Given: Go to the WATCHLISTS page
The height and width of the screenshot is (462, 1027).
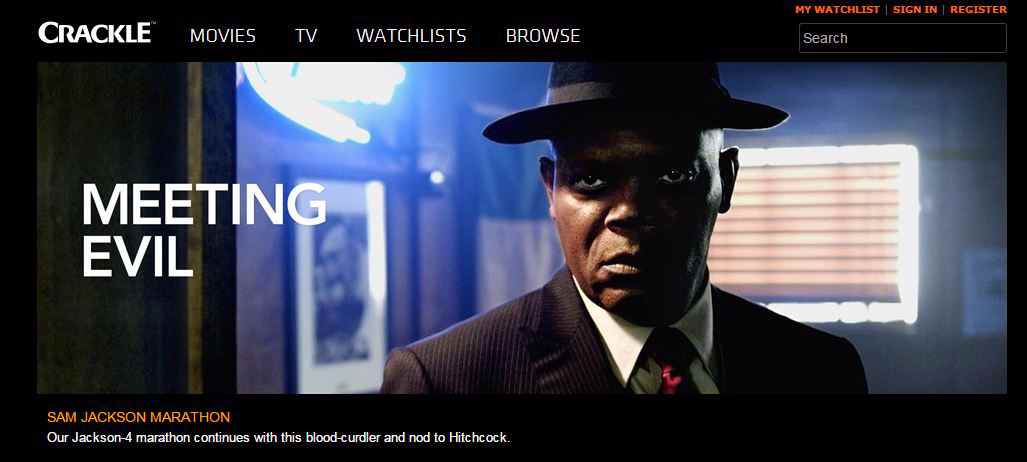Looking at the screenshot, I should (411, 35).
